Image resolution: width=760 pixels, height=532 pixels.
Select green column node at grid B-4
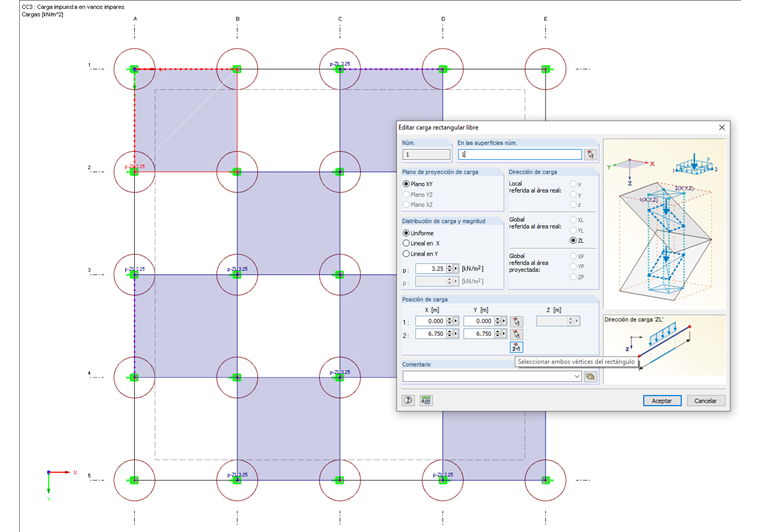pyautogui.click(x=237, y=377)
